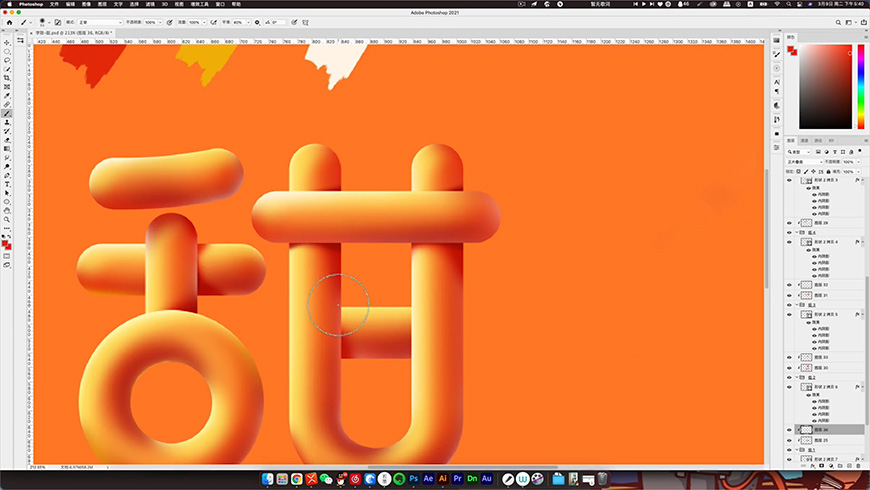Toggle symmetry paint options butterfly icon

306,23
